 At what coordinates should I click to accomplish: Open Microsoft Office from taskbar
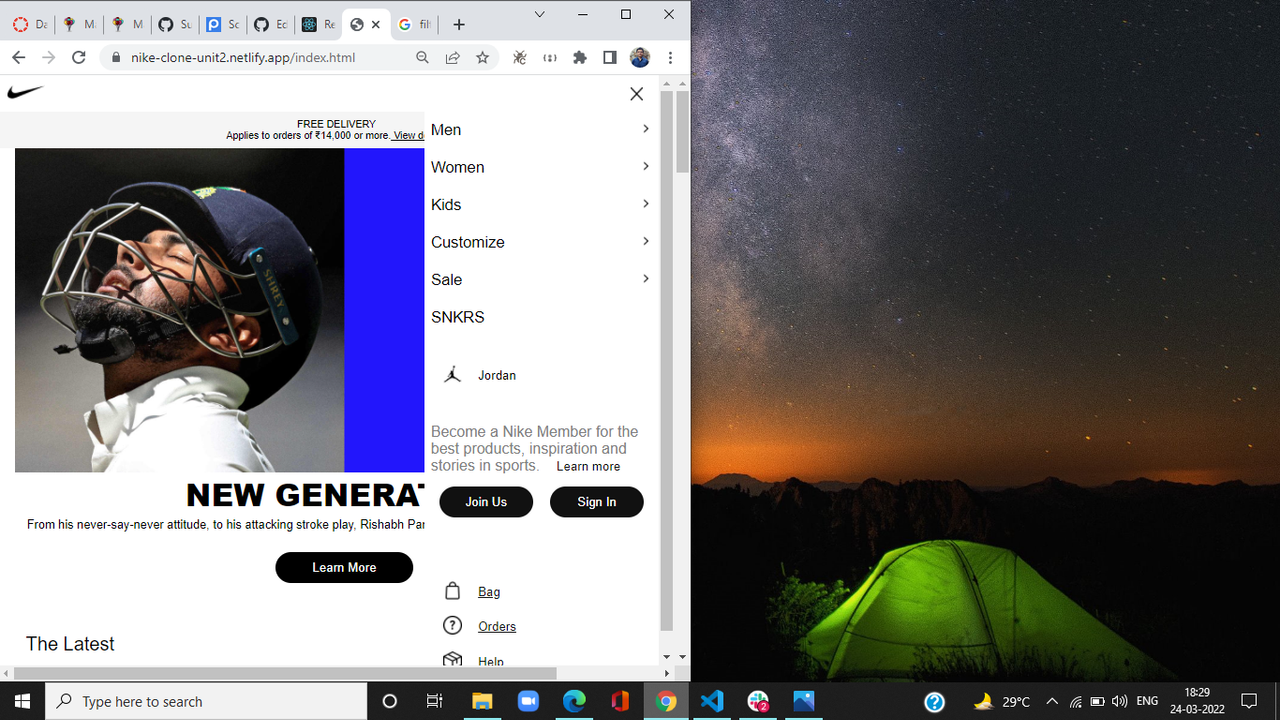tap(620, 701)
